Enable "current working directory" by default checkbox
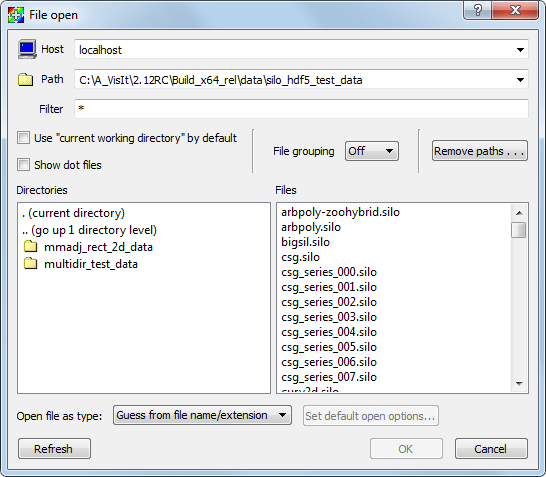 pyautogui.click(x=23, y=138)
